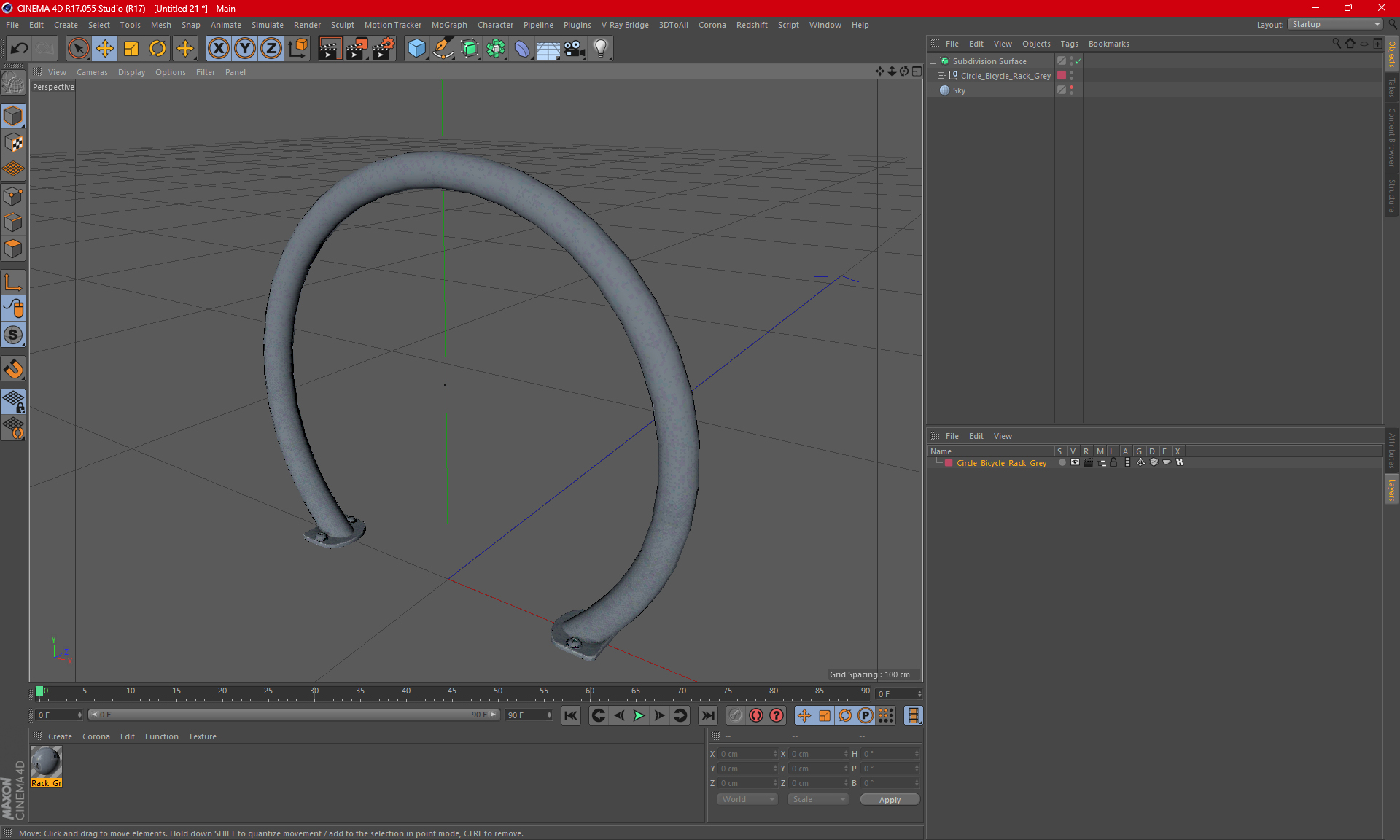Screen dimensions: 1400x840
Task: Select the Live Selection tool
Action: pos(78,49)
